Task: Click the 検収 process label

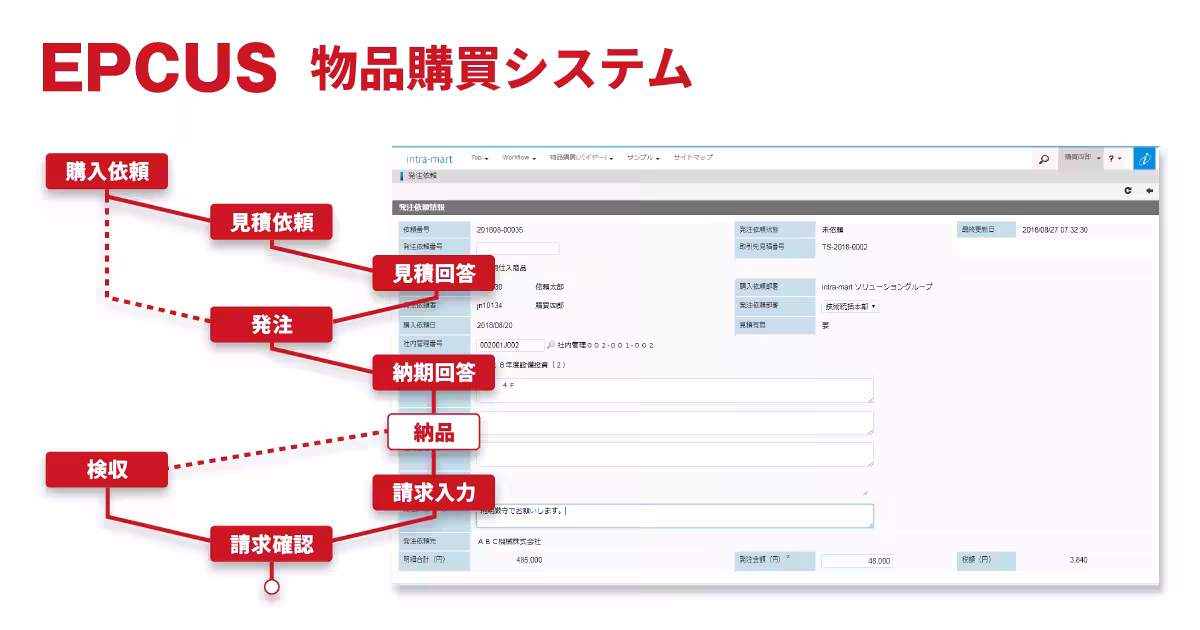Action: (107, 469)
